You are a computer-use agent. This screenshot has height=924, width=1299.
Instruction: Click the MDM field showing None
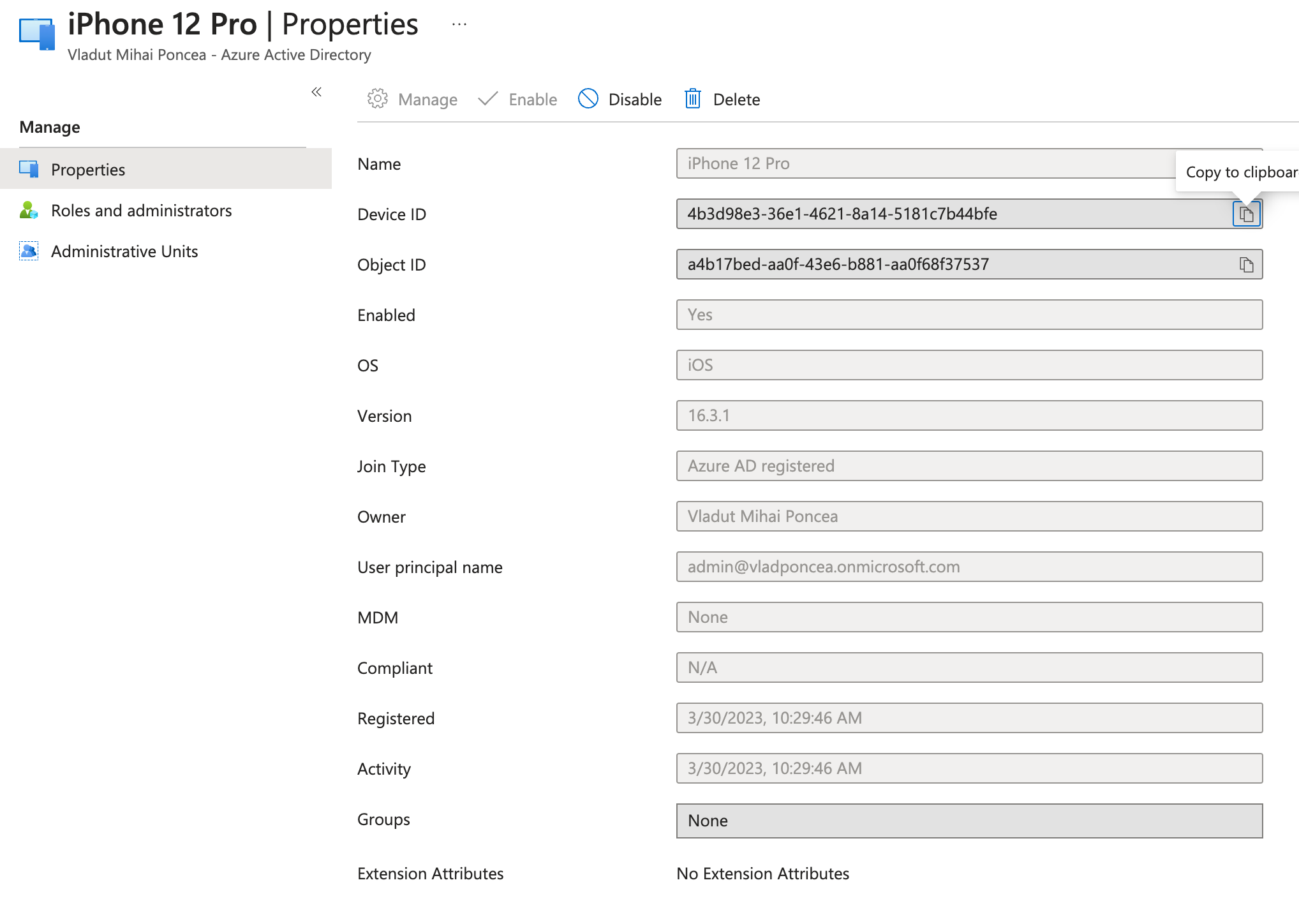click(x=969, y=617)
